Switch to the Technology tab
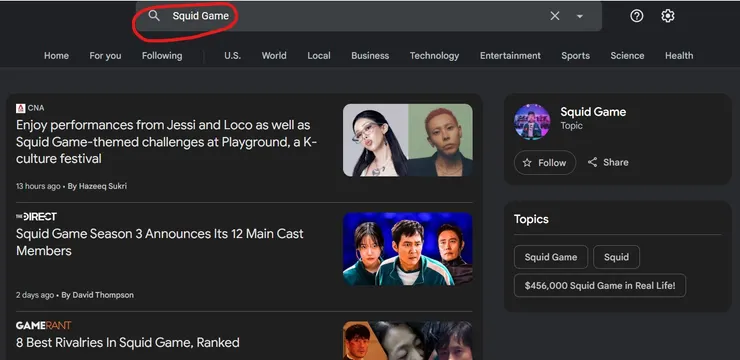Image resolution: width=740 pixels, height=360 pixels. pyautogui.click(x=434, y=56)
